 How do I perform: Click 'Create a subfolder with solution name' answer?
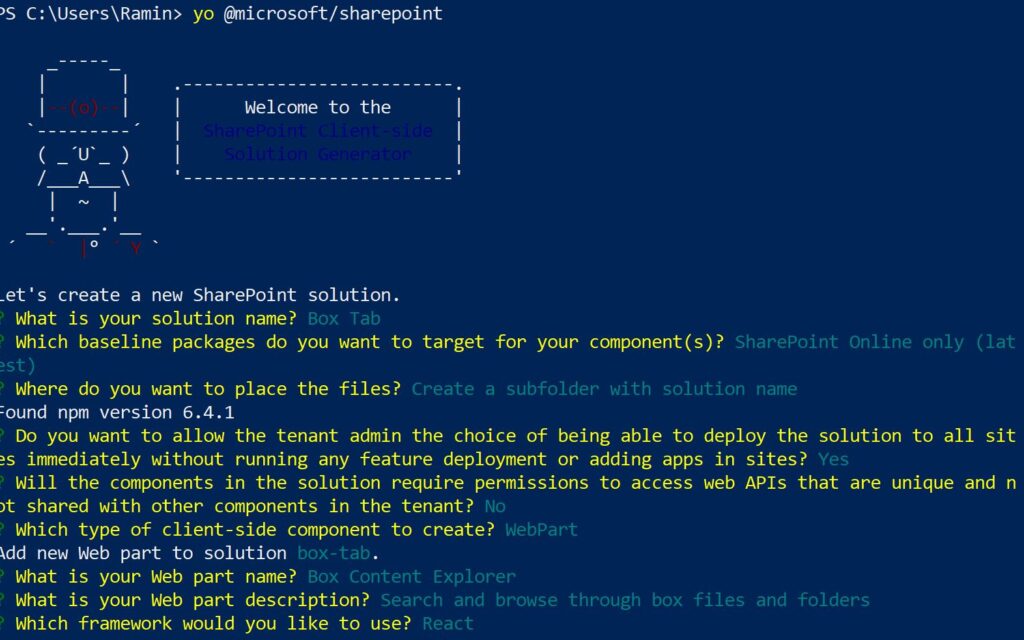tap(604, 389)
